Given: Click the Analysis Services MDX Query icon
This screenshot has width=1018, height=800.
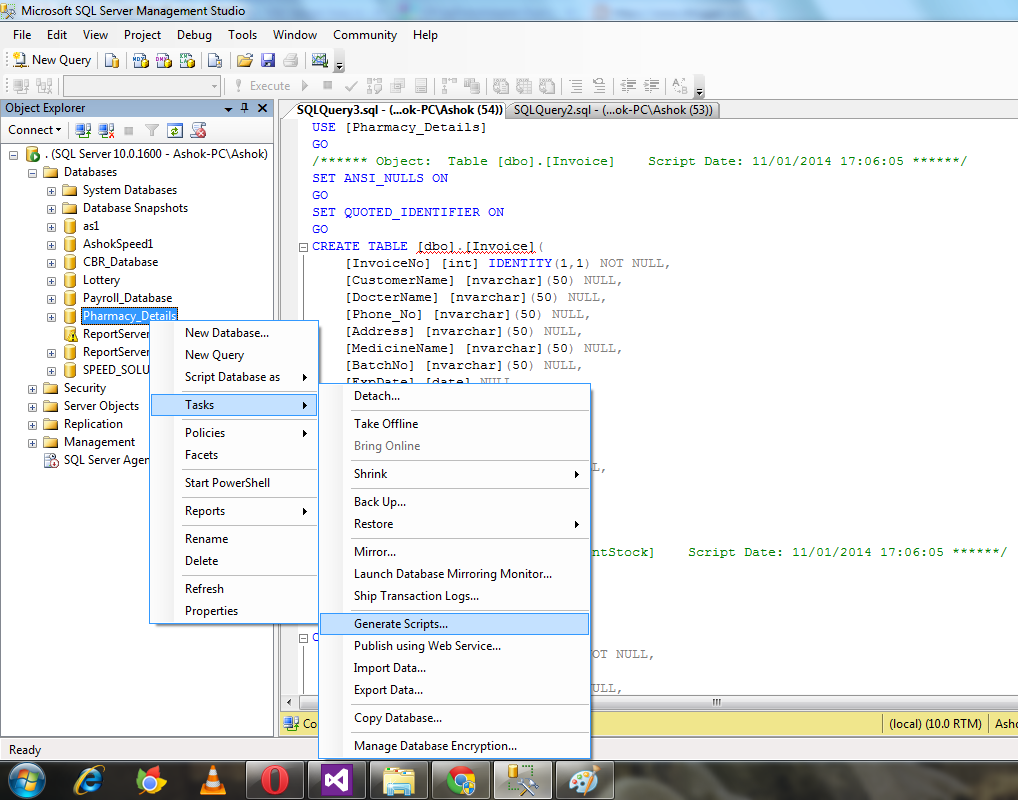Looking at the screenshot, I should [x=141, y=60].
